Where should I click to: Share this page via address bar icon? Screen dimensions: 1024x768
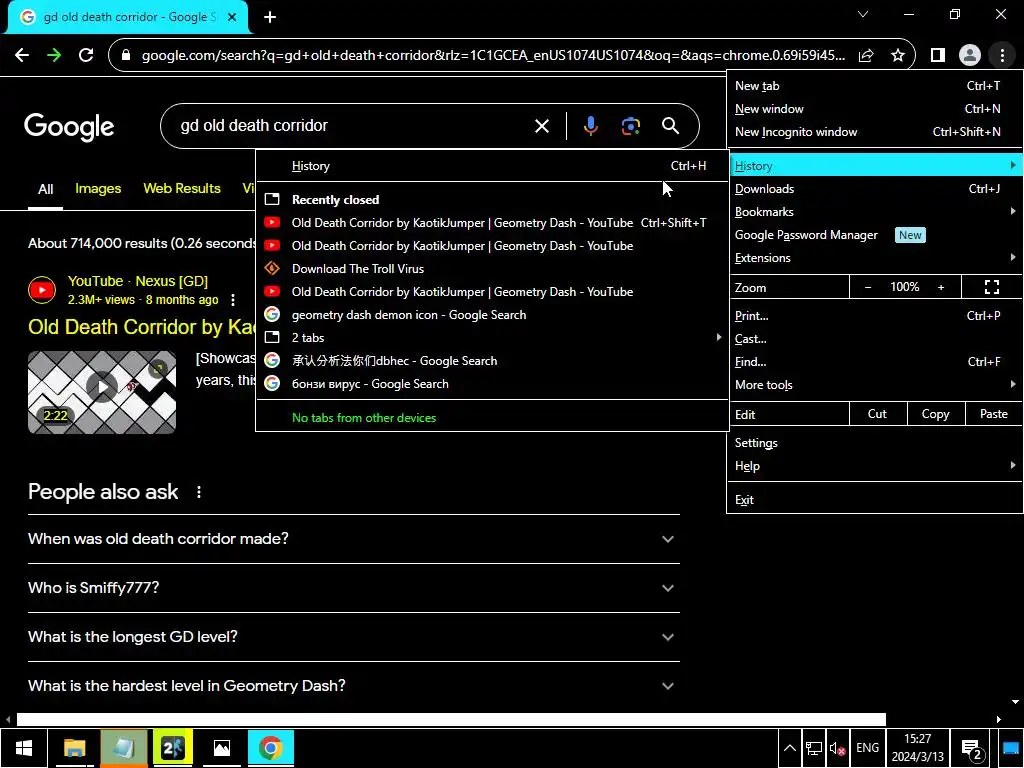coord(866,56)
